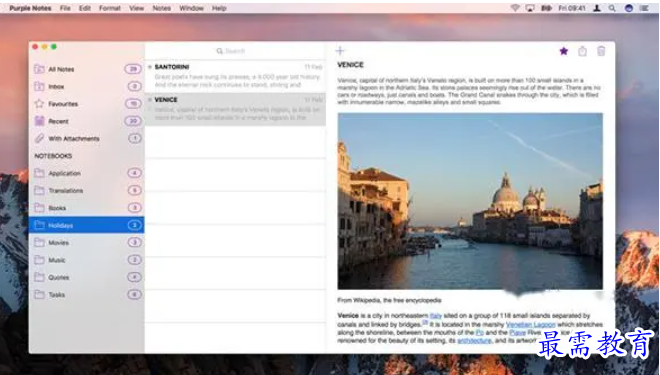This screenshot has height=375, width=660.
Task: Open Favourites in the sidebar
Action: click(x=87, y=104)
